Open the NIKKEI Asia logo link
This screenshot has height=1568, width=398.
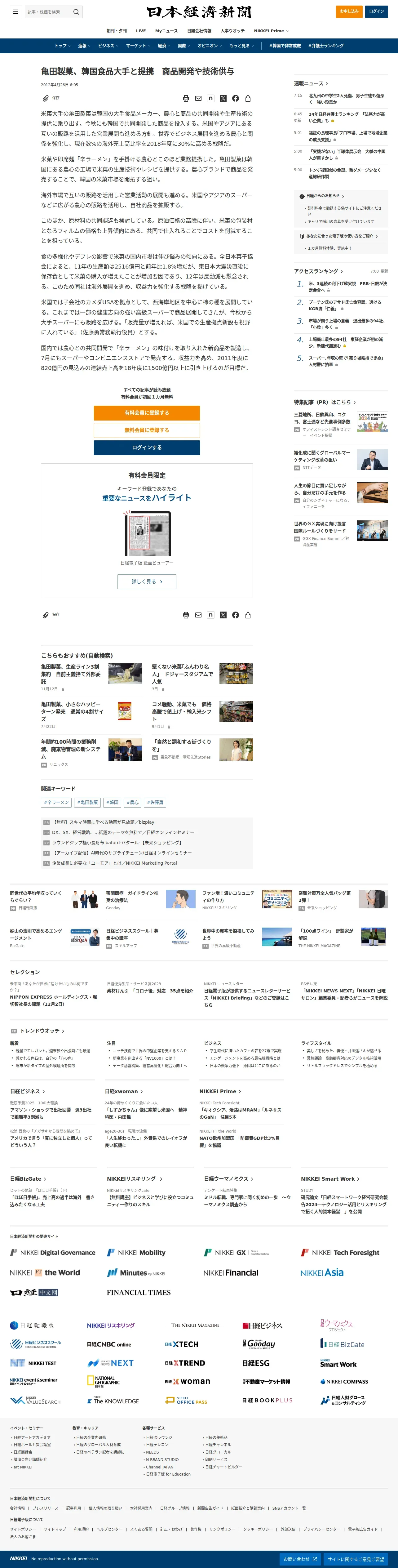tap(322, 1273)
